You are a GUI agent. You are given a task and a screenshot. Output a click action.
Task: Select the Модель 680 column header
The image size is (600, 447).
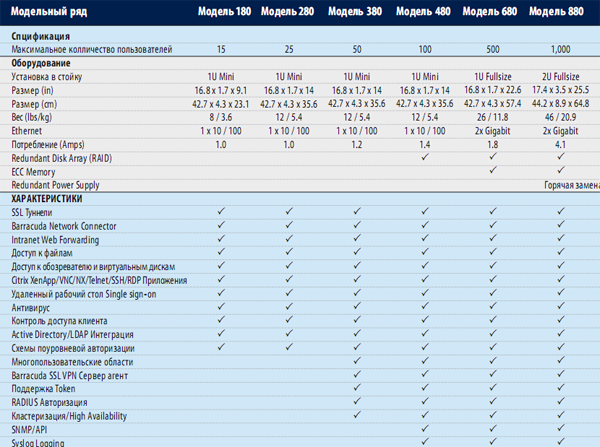pos(490,11)
